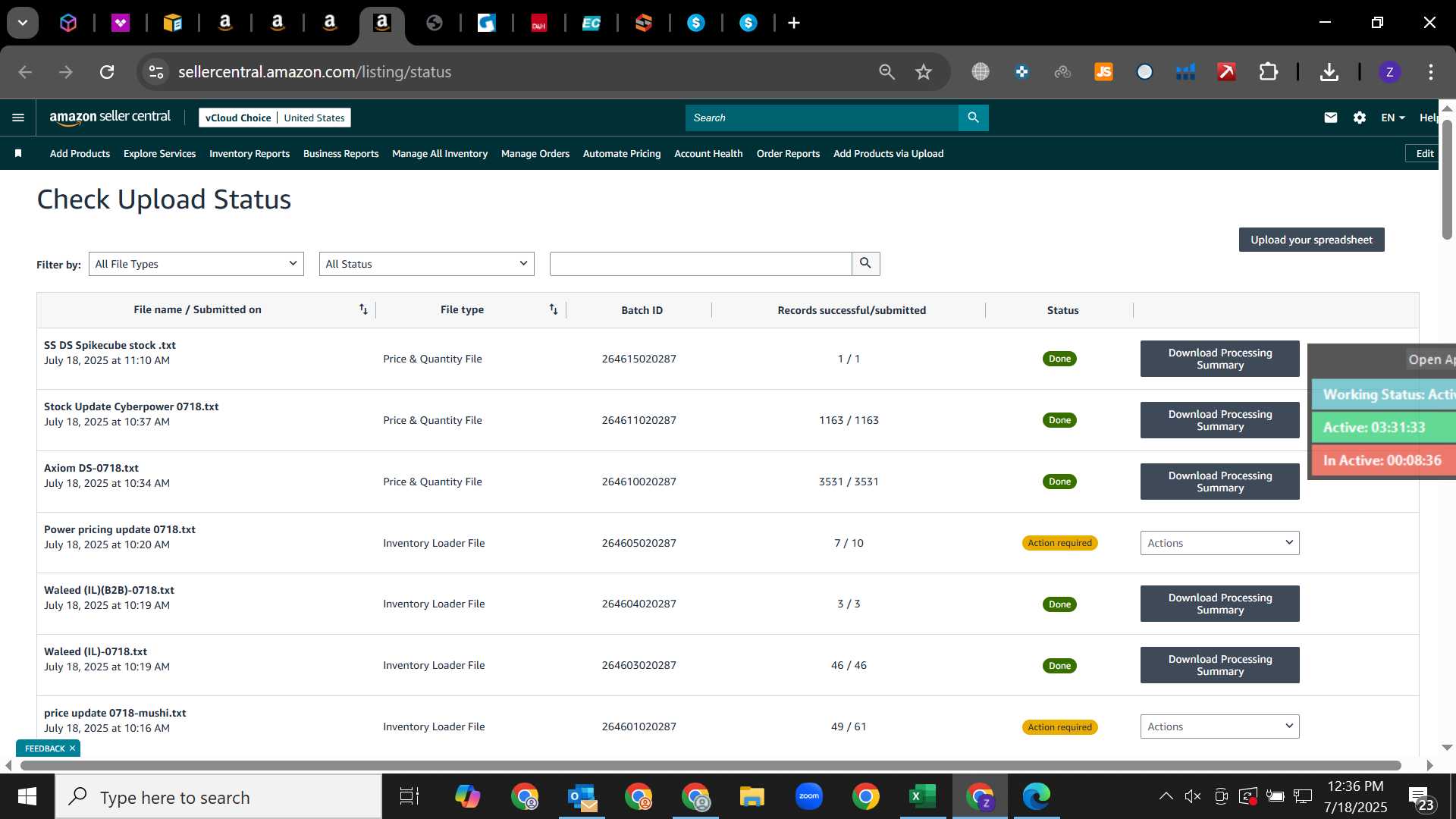This screenshot has height=819, width=1456.
Task: Open the settings gear icon
Action: [x=1359, y=118]
